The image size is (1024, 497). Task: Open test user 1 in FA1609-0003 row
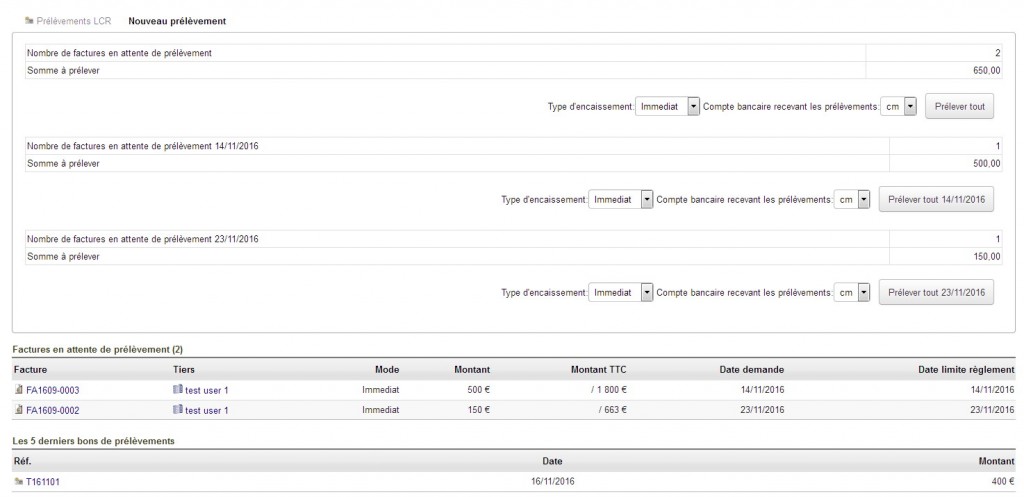(x=207, y=391)
